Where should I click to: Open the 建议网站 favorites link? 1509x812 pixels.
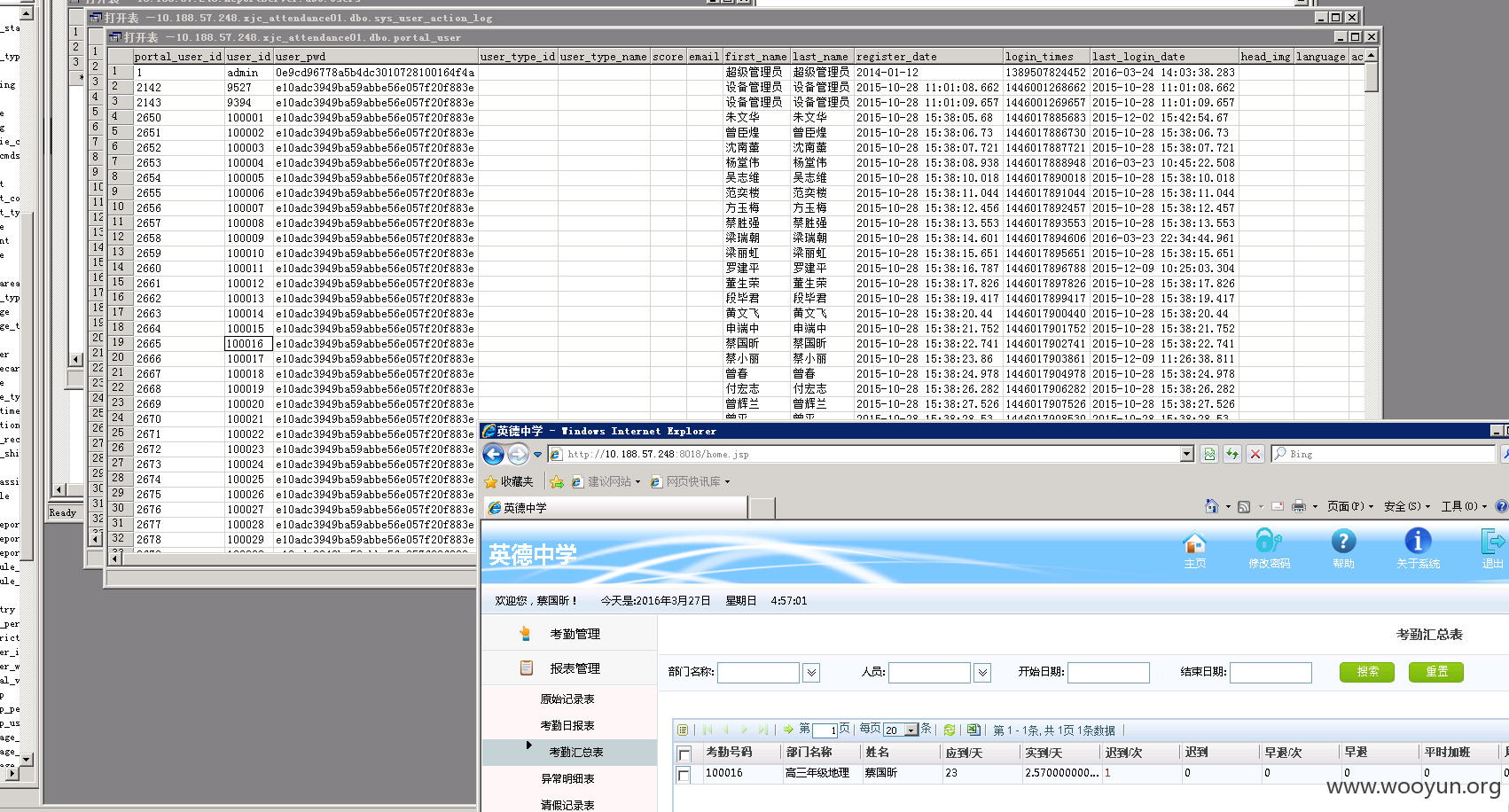coord(606,481)
